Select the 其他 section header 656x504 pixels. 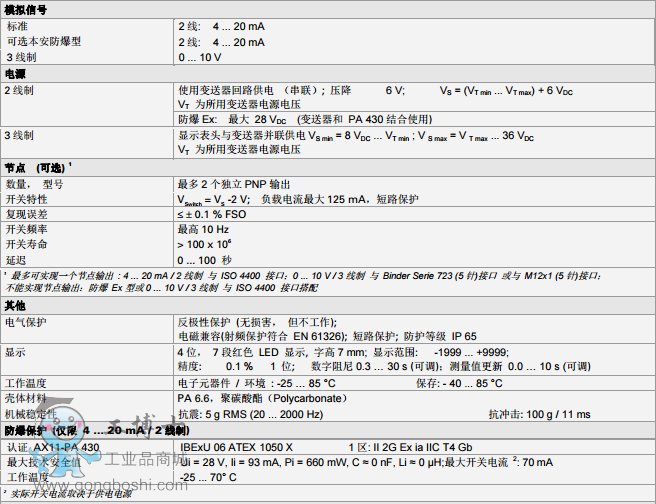click(x=15, y=304)
